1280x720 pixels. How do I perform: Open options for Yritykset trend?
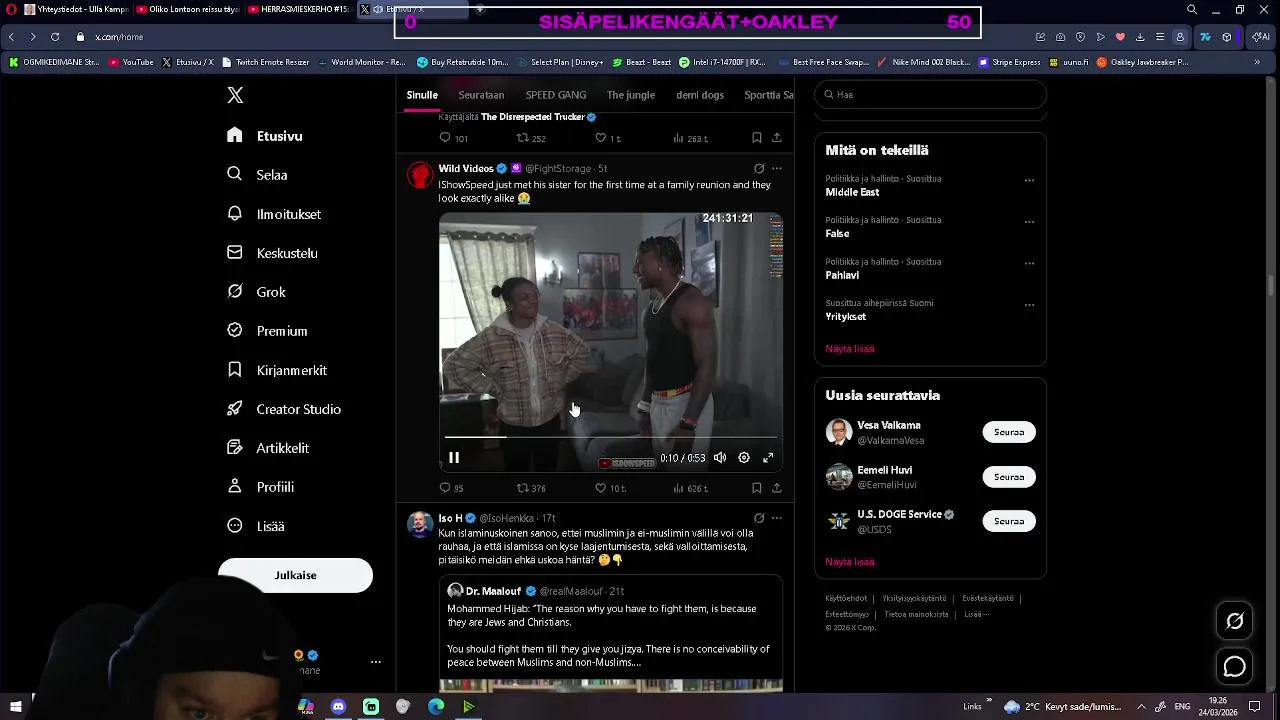(1029, 305)
